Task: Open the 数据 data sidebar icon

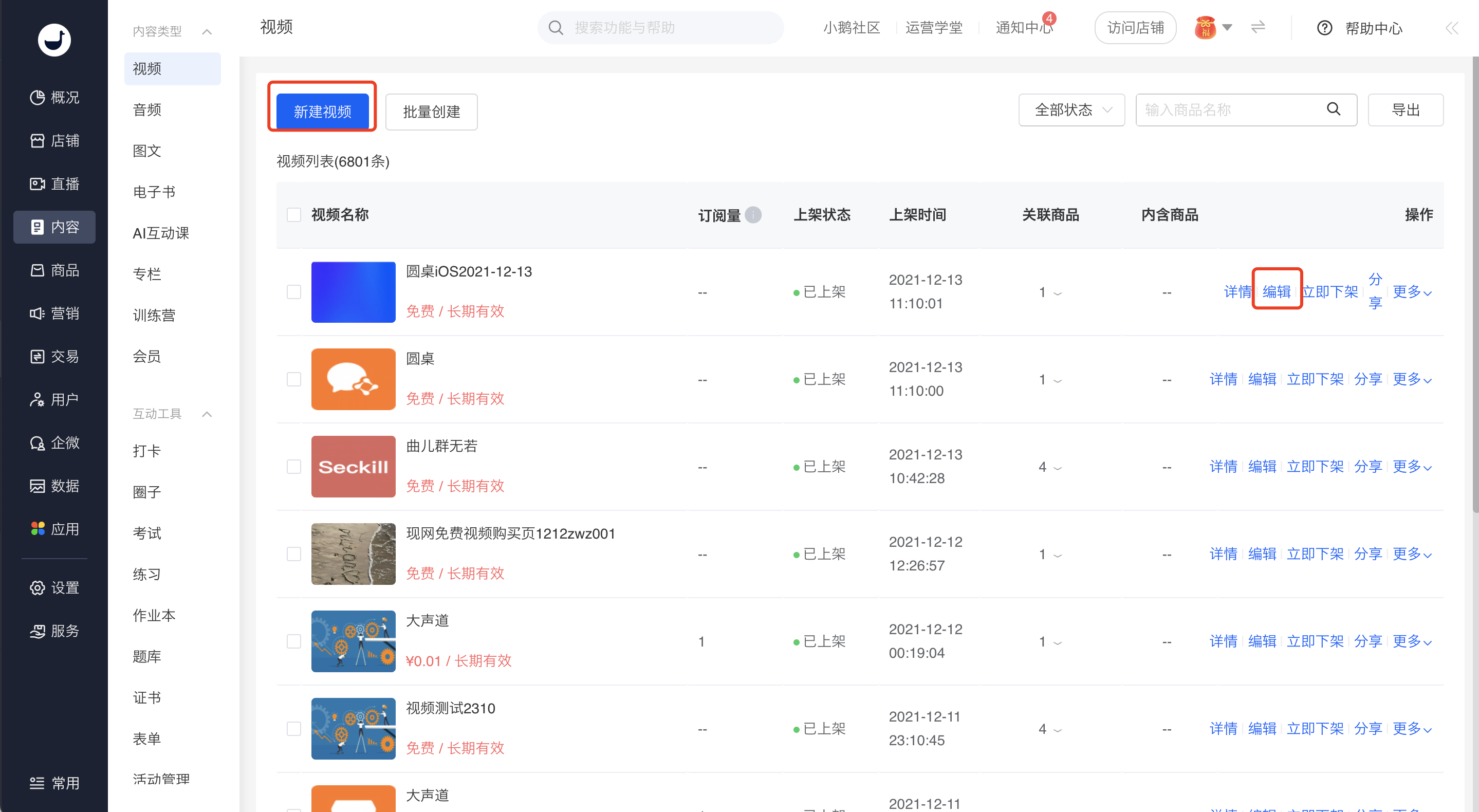Action: pyautogui.click(x=37, y=486)
